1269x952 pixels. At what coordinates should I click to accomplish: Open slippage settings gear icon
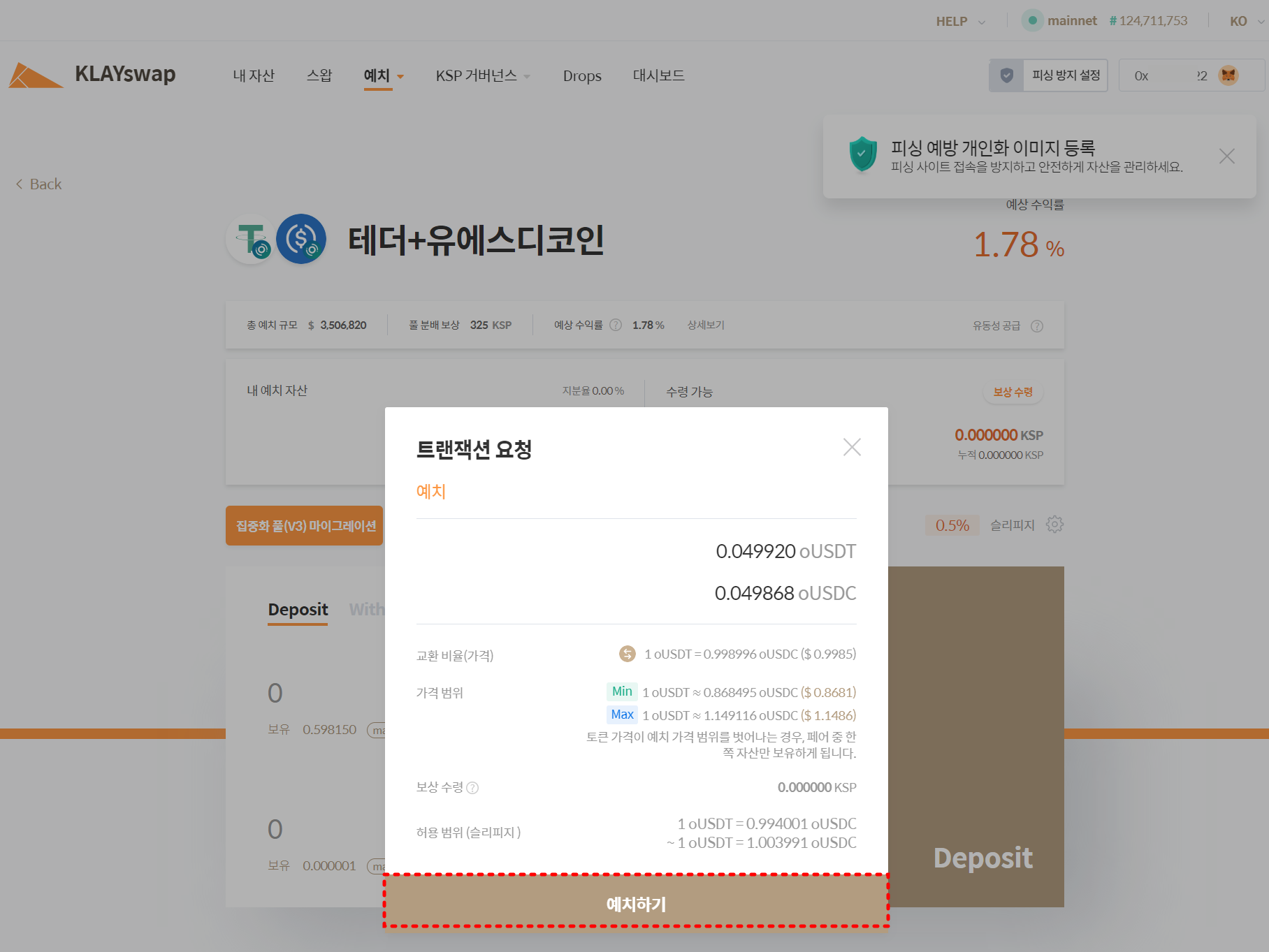(x=1054, y=525)
